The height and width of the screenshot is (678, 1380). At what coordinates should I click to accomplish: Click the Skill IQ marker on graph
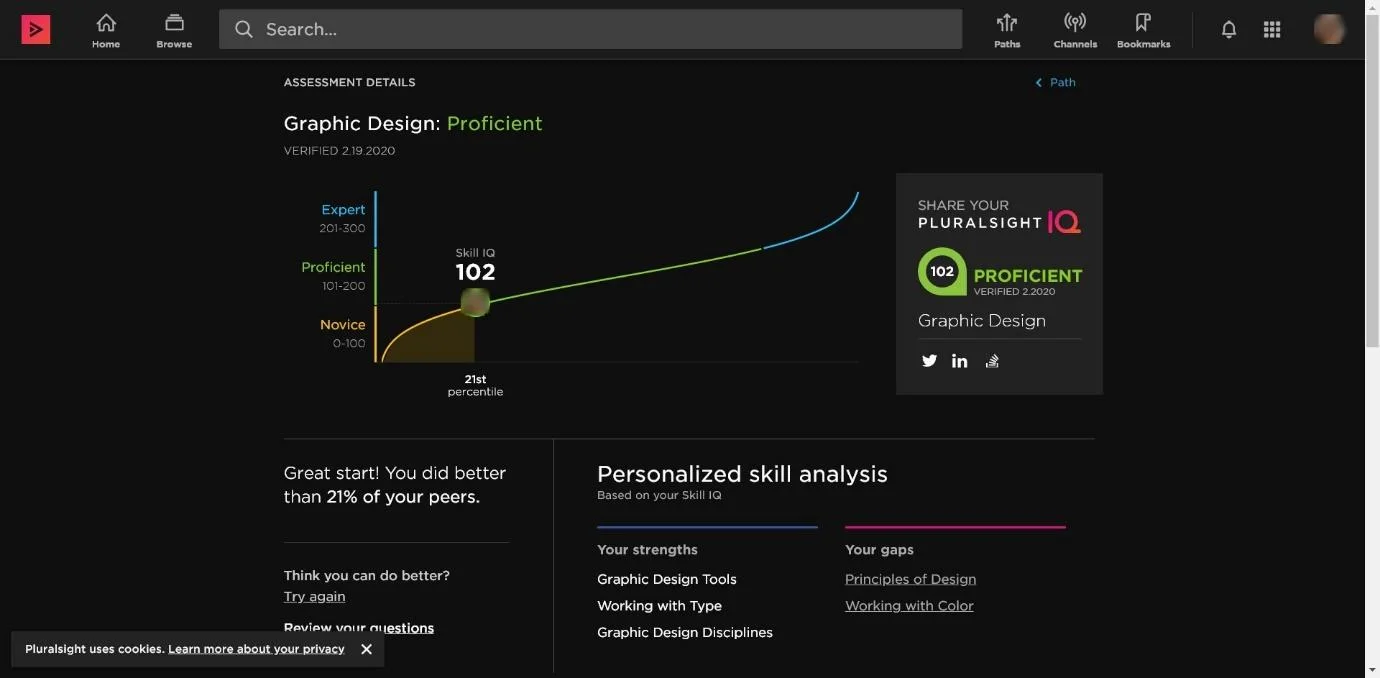coord(475,302)
